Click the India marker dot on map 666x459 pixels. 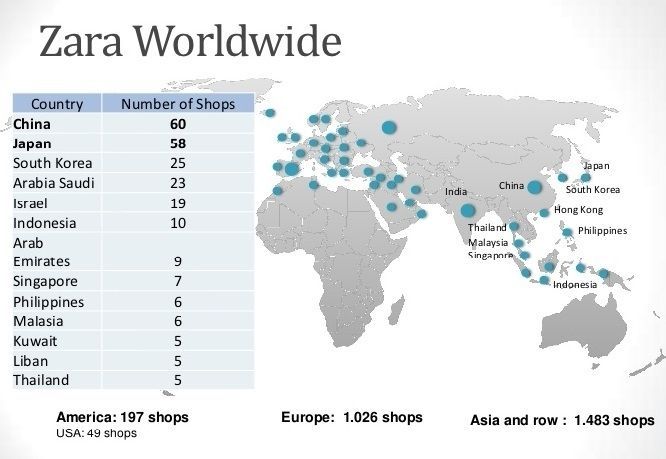pos(467,211)
